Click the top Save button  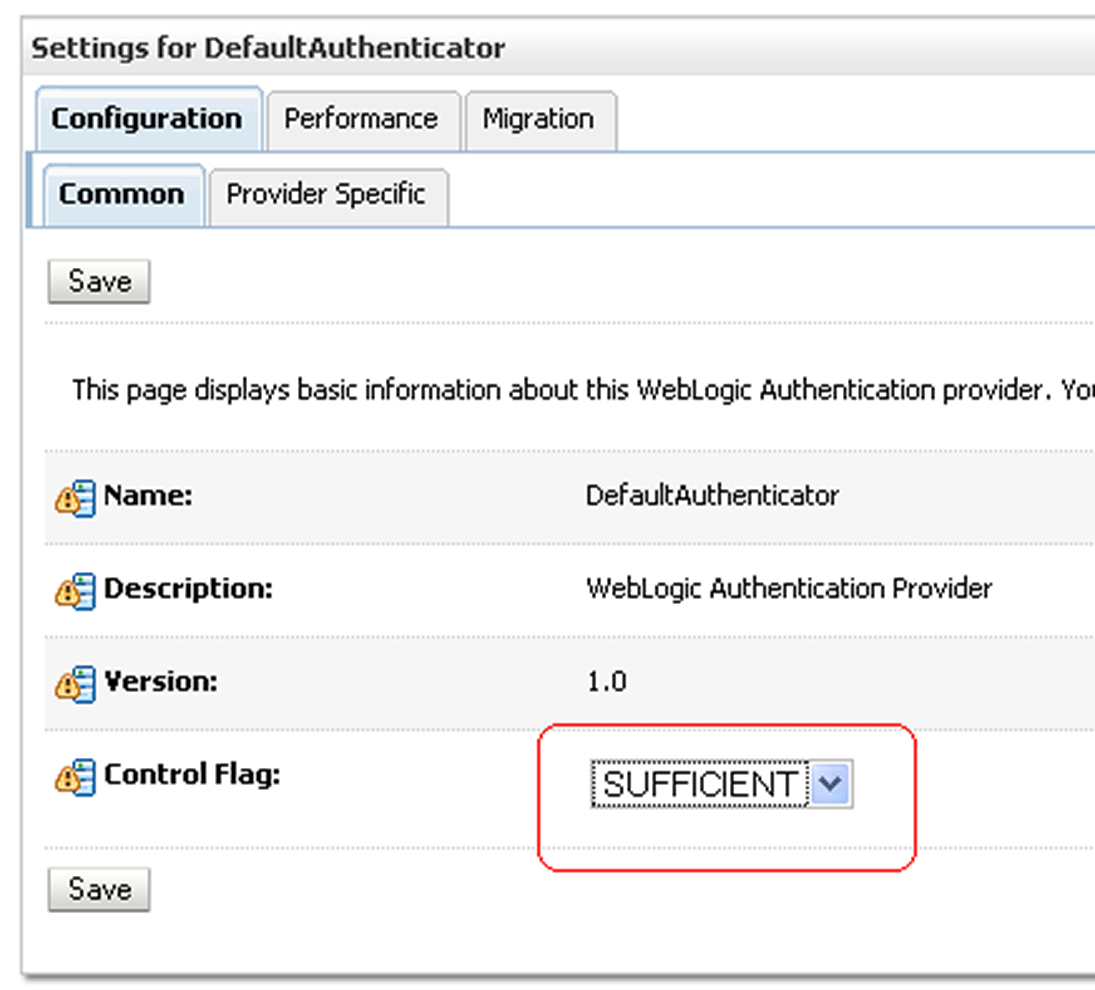[99, 281]
